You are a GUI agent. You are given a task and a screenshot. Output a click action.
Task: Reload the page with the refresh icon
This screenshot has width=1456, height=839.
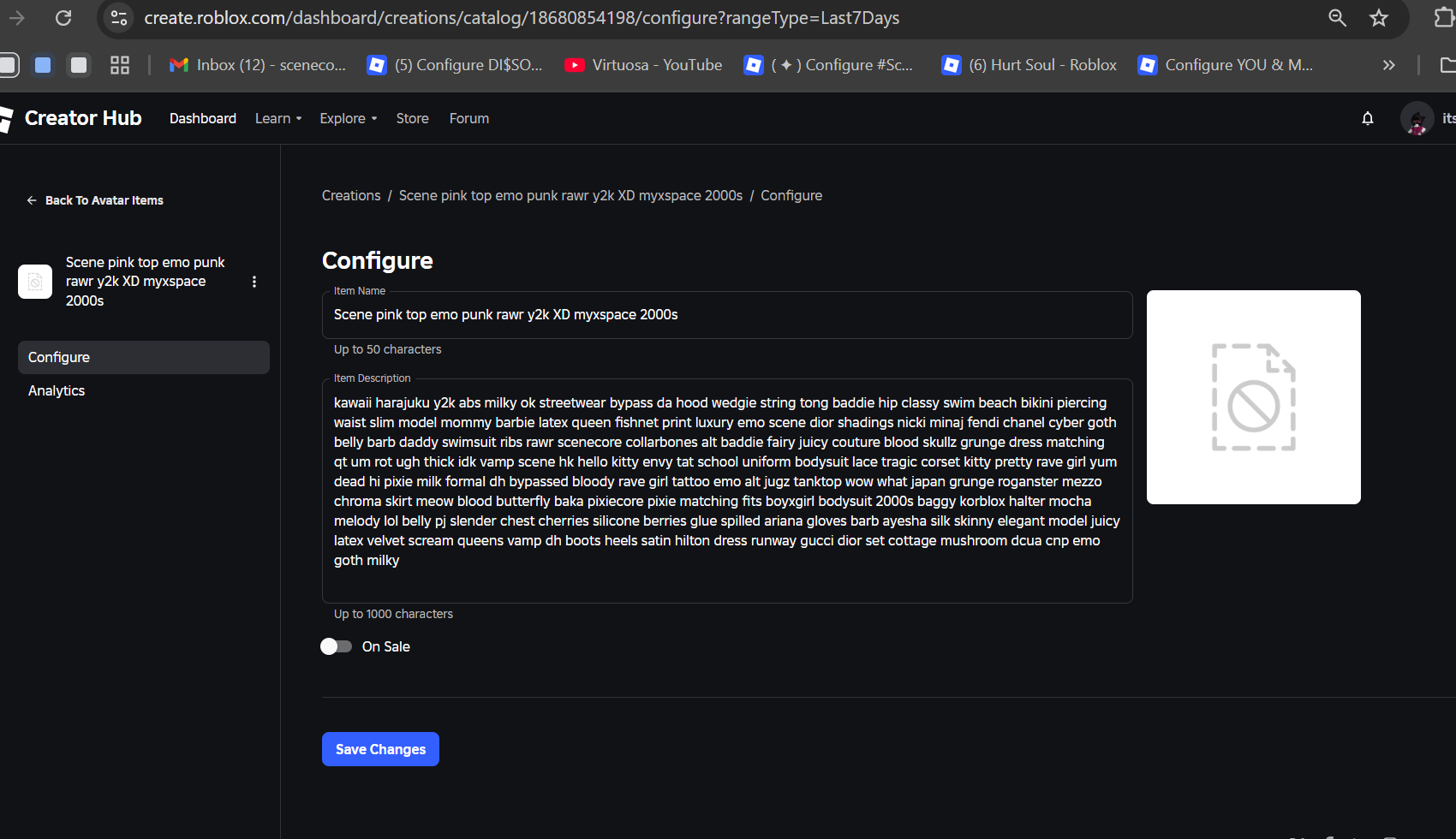pos(63,18)
